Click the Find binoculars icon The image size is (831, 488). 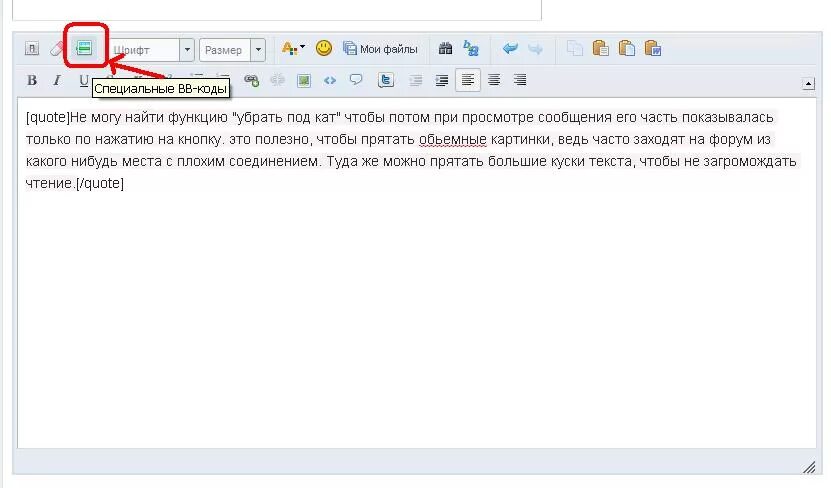click(445, 49)
